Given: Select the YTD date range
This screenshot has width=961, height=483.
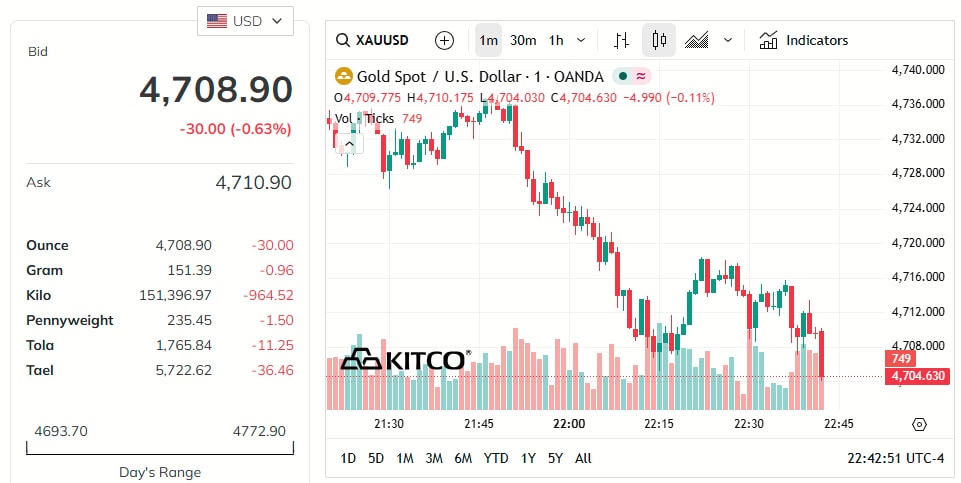Looking at the screenshot, I should [496, 458].
